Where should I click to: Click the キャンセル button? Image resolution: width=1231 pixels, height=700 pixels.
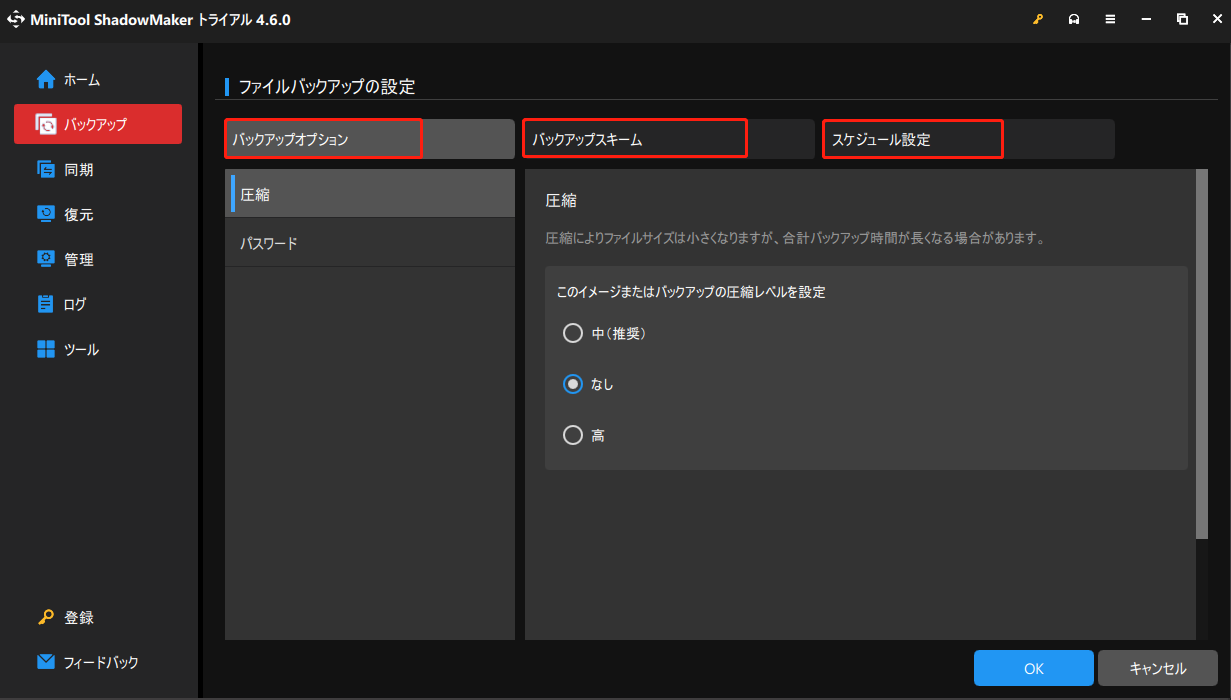(1158, 668)
